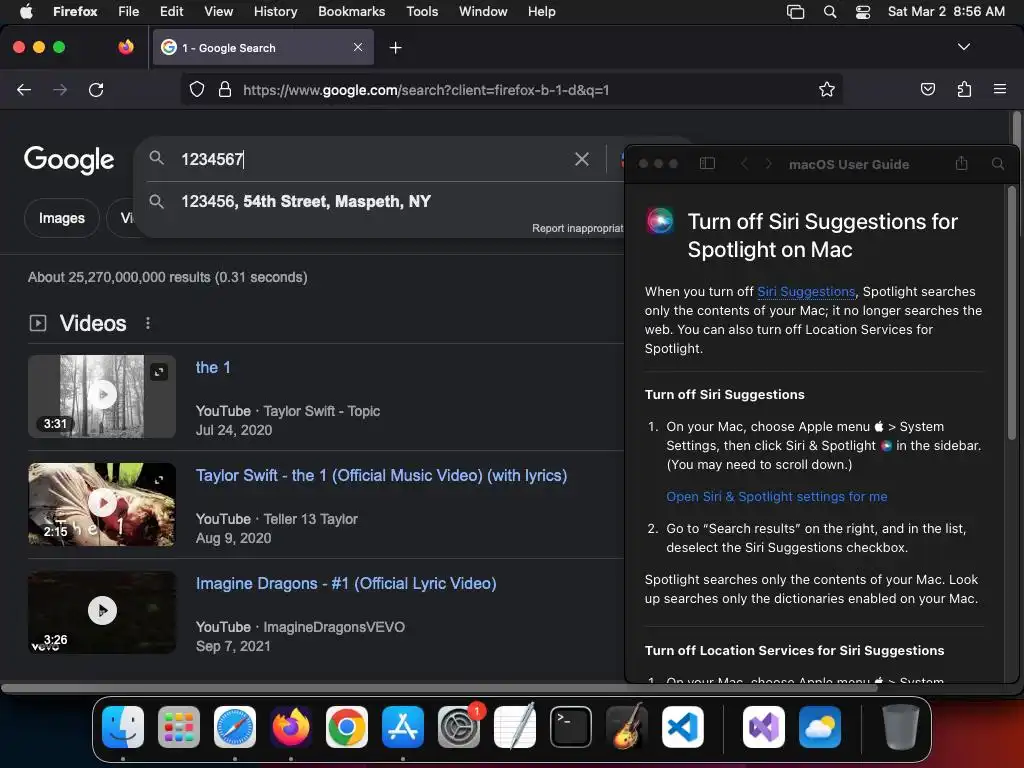Show site info via the padlock icon
Screen dimensions: 1024x768
coord(225,89)
